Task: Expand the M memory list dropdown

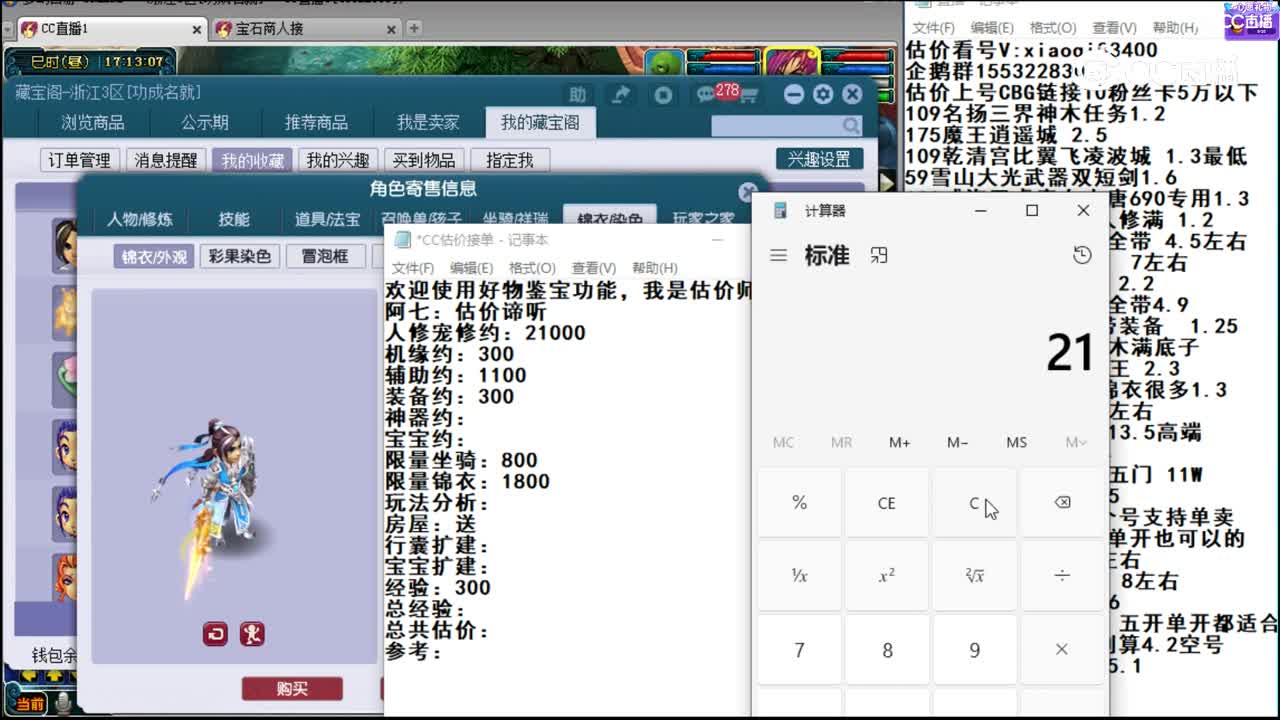Action: [x=1076, y=442]
